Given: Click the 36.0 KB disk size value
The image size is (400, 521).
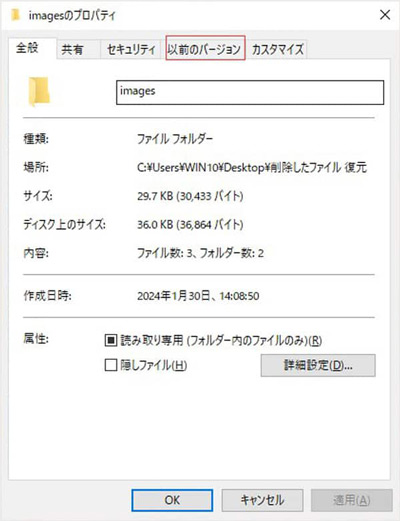Looking at the screenshot, I should 190,225.
